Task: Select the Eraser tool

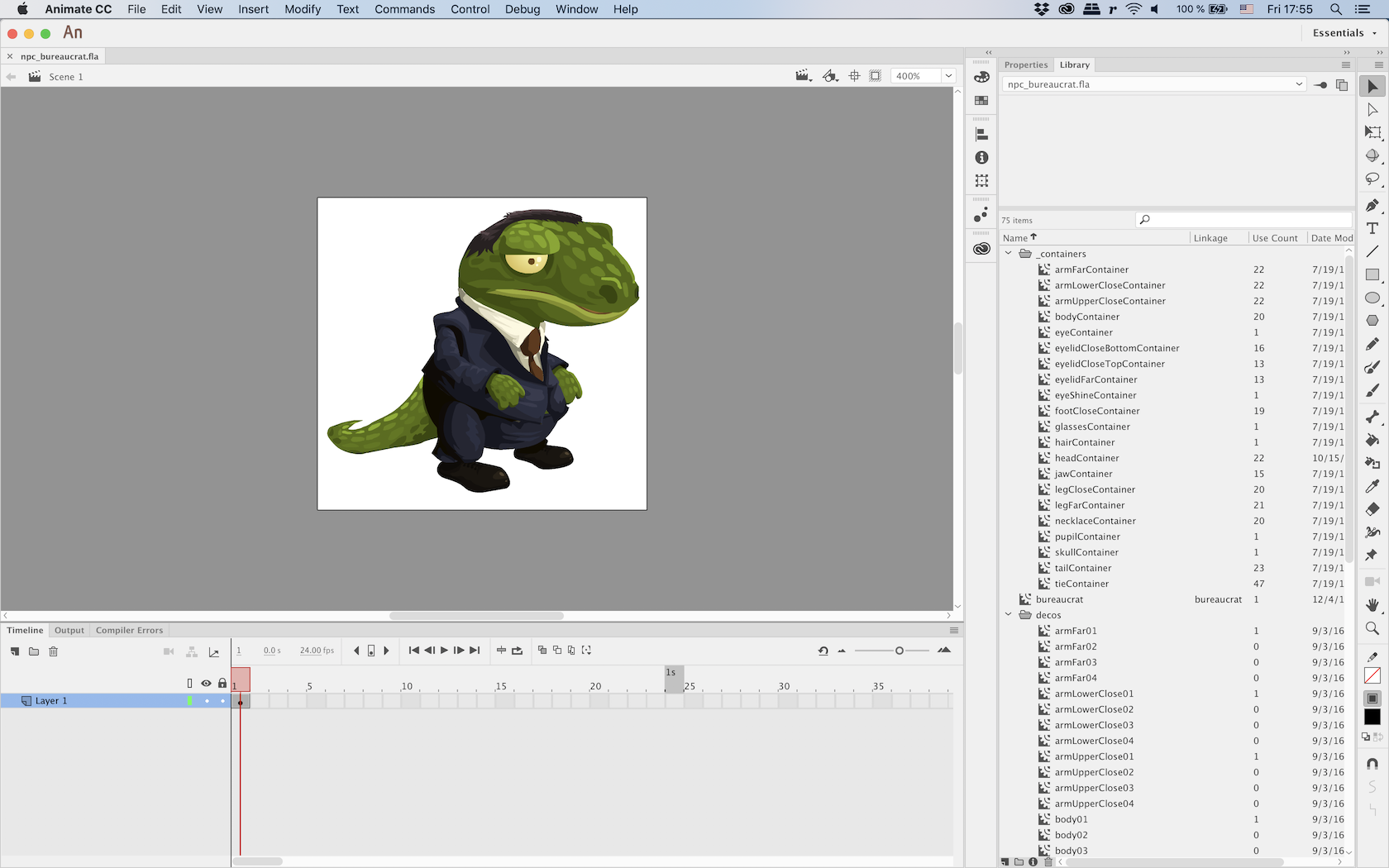Action: pos(1372,509)
